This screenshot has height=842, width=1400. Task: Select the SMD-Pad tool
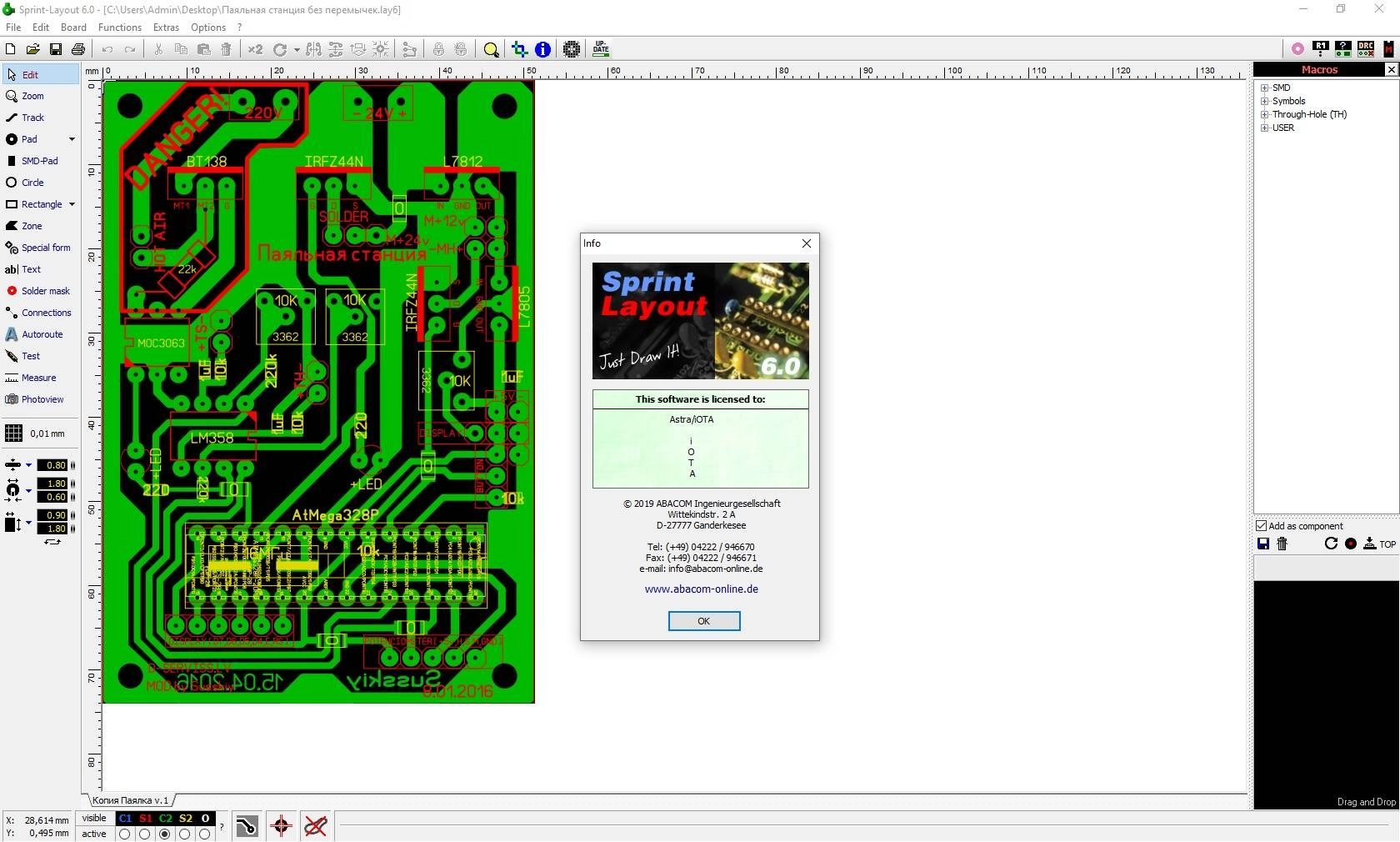pos(40,161)
